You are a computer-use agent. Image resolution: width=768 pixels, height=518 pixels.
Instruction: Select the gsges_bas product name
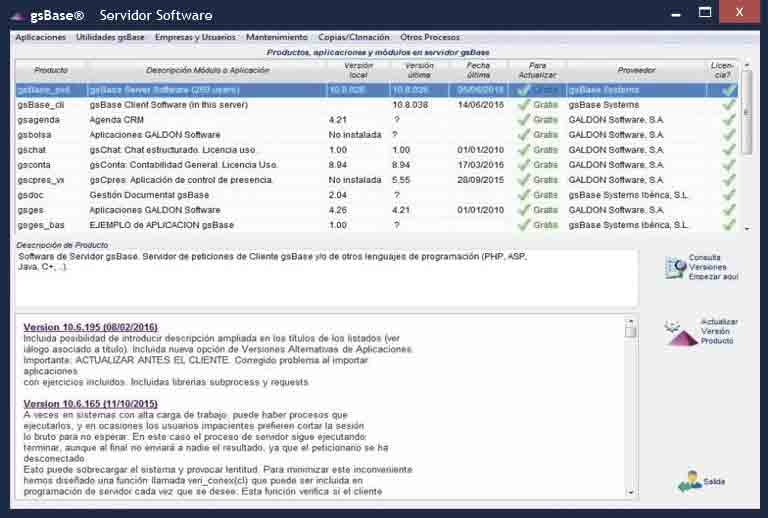[41, 225]
